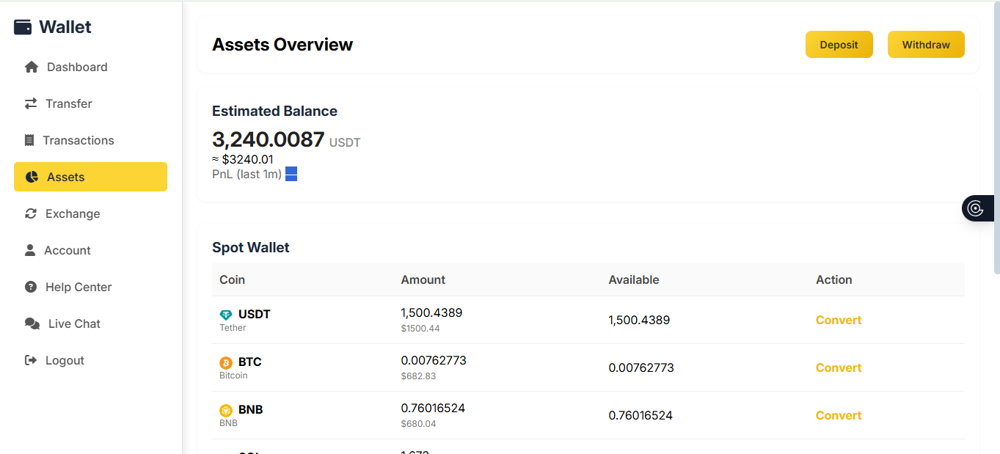Click the Assets pie chart icon
Image resolution: width=1000 pixels, height=454 pixels.
(x=31, y=177)
